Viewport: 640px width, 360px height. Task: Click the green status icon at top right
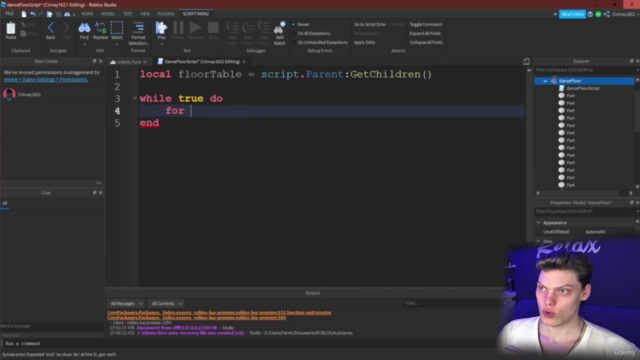(598, 14)
